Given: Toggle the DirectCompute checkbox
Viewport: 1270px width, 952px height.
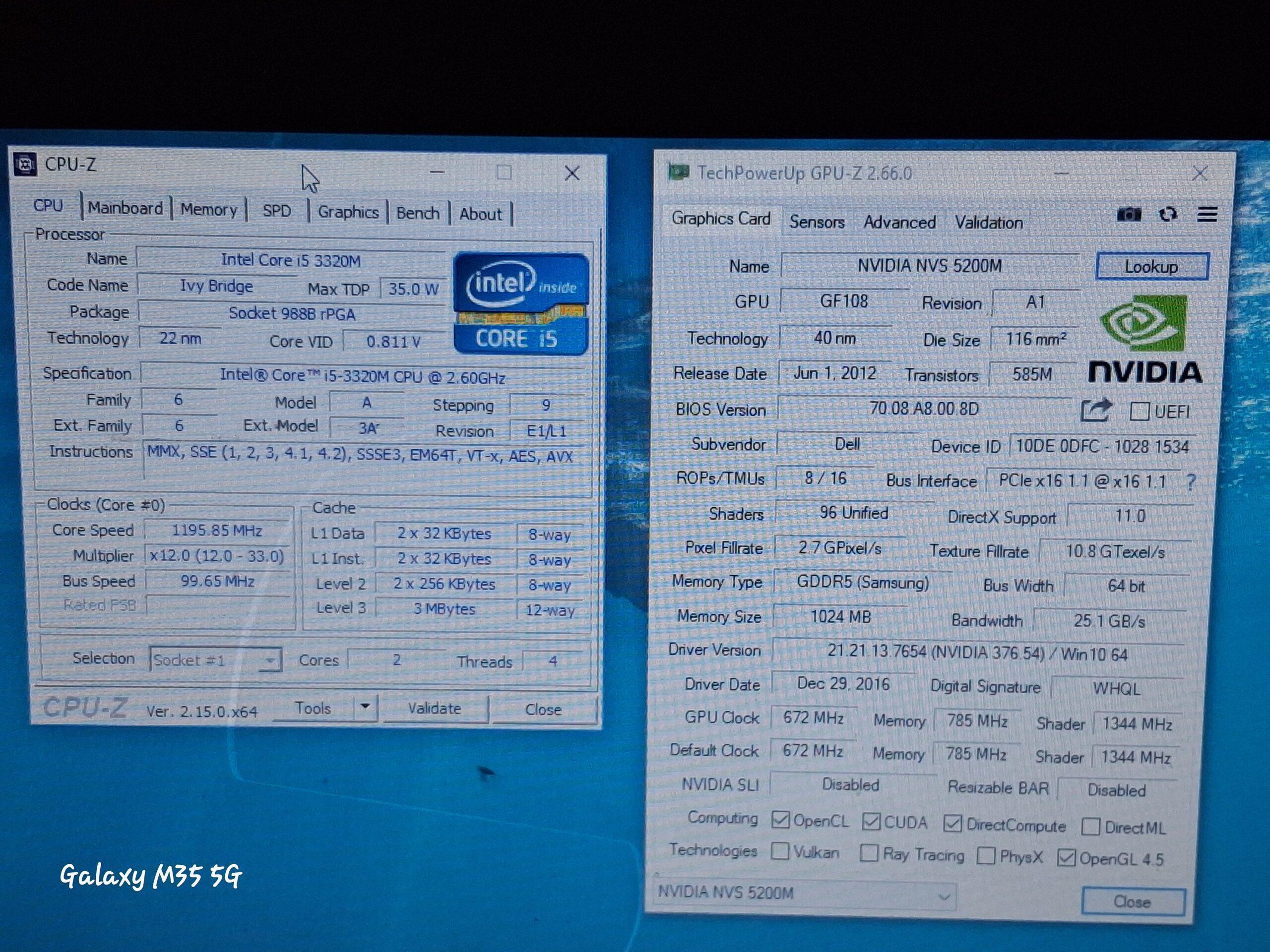Looking at the screenshot, I should pos(952,824).
